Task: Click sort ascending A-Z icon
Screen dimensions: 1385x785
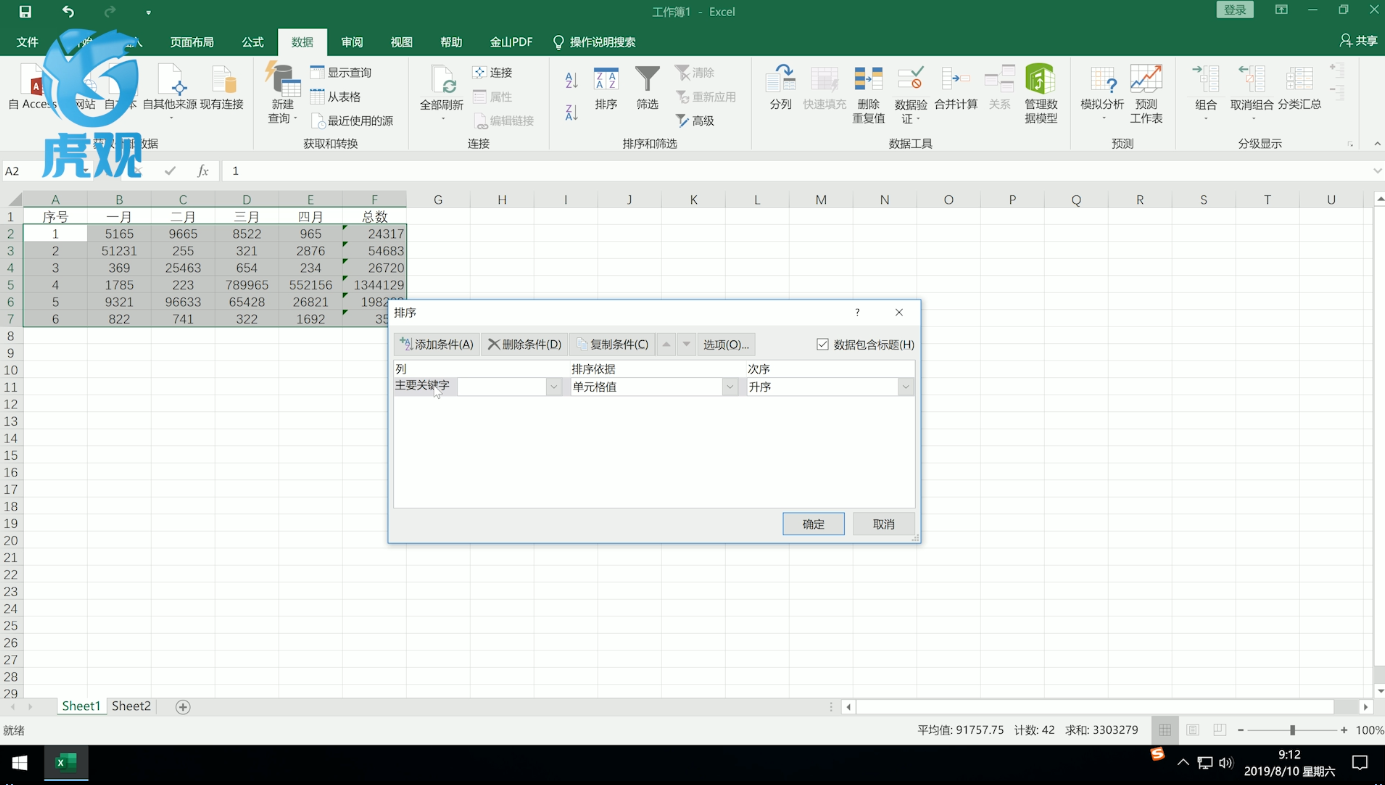Action: click(571, 80)
